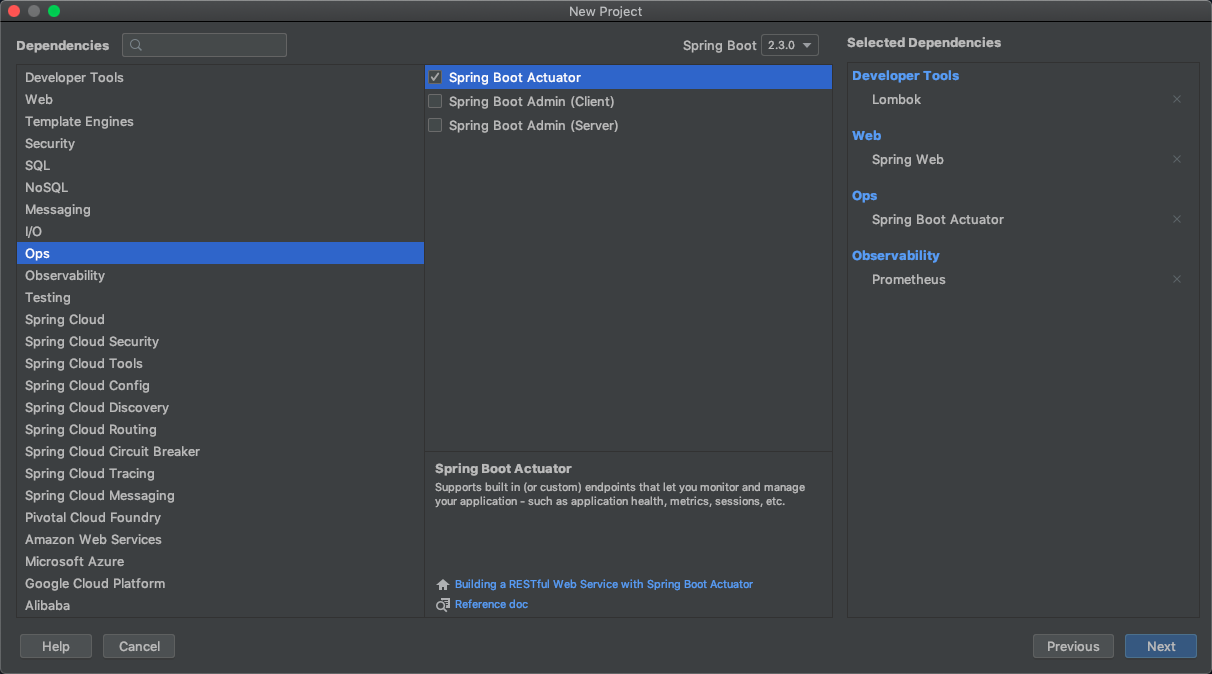Remove Spring Web from selected dependencies

pyautogui.click(x=1177, y=159)
